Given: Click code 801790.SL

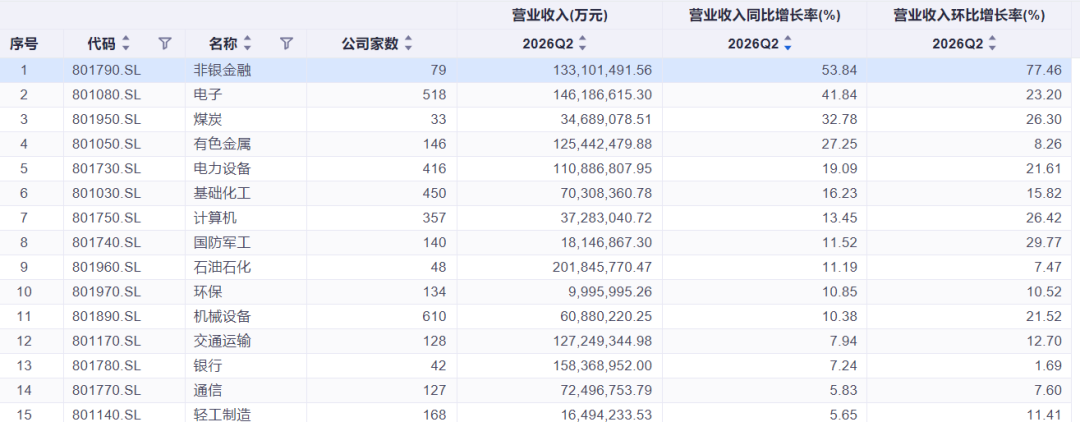Looking at the screenshot, I should coord(106,70).
